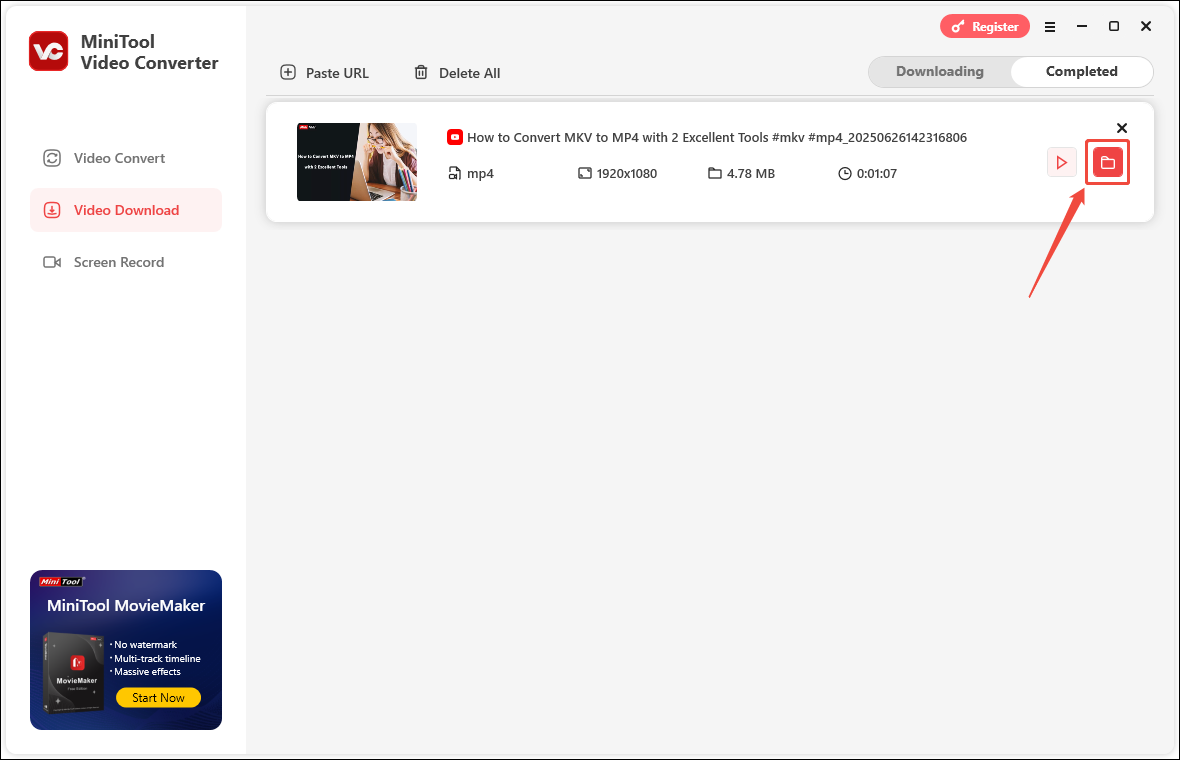1180x760 pixels.
Task: Minimize the MiniTool window
Action: (1081, 26)
